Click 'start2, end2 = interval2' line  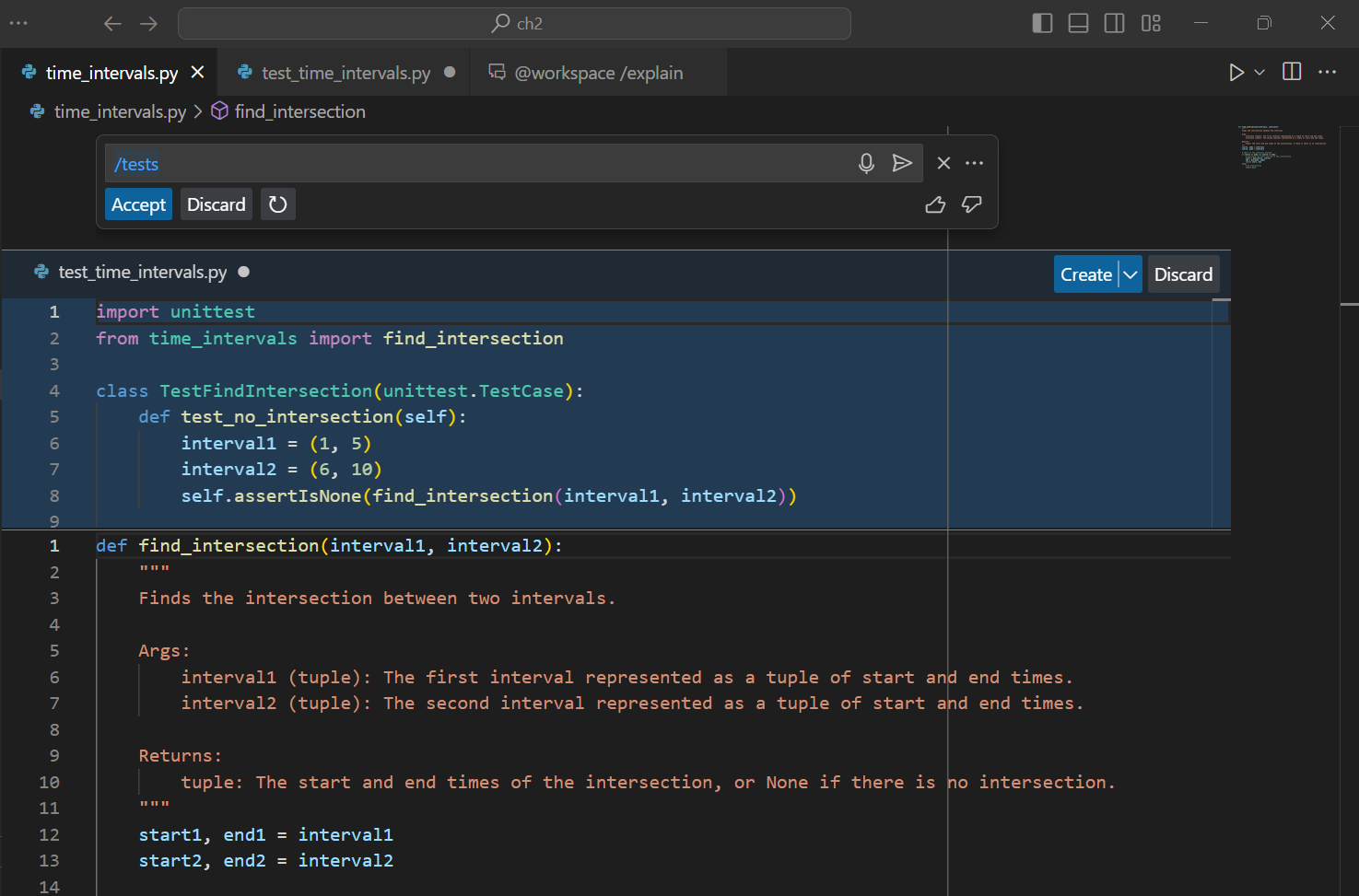pyautogui.click(x=265, y=861)
